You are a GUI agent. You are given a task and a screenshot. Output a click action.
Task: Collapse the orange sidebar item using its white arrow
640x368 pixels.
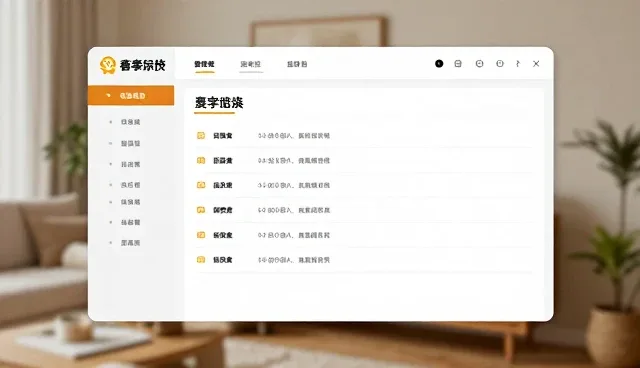point(108,95)
